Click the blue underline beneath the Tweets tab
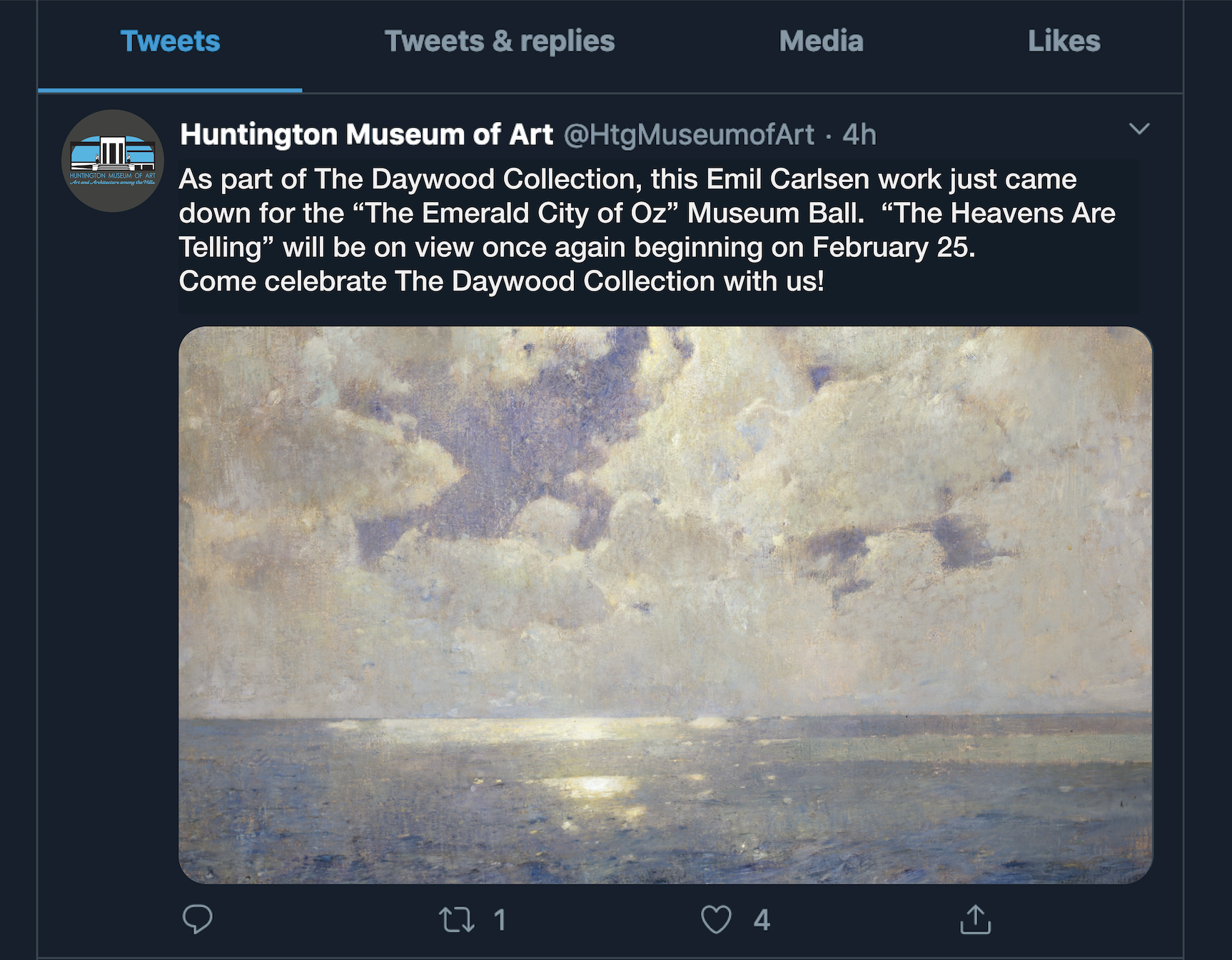Screen dimensions: 1232x960 pos(170,90)
